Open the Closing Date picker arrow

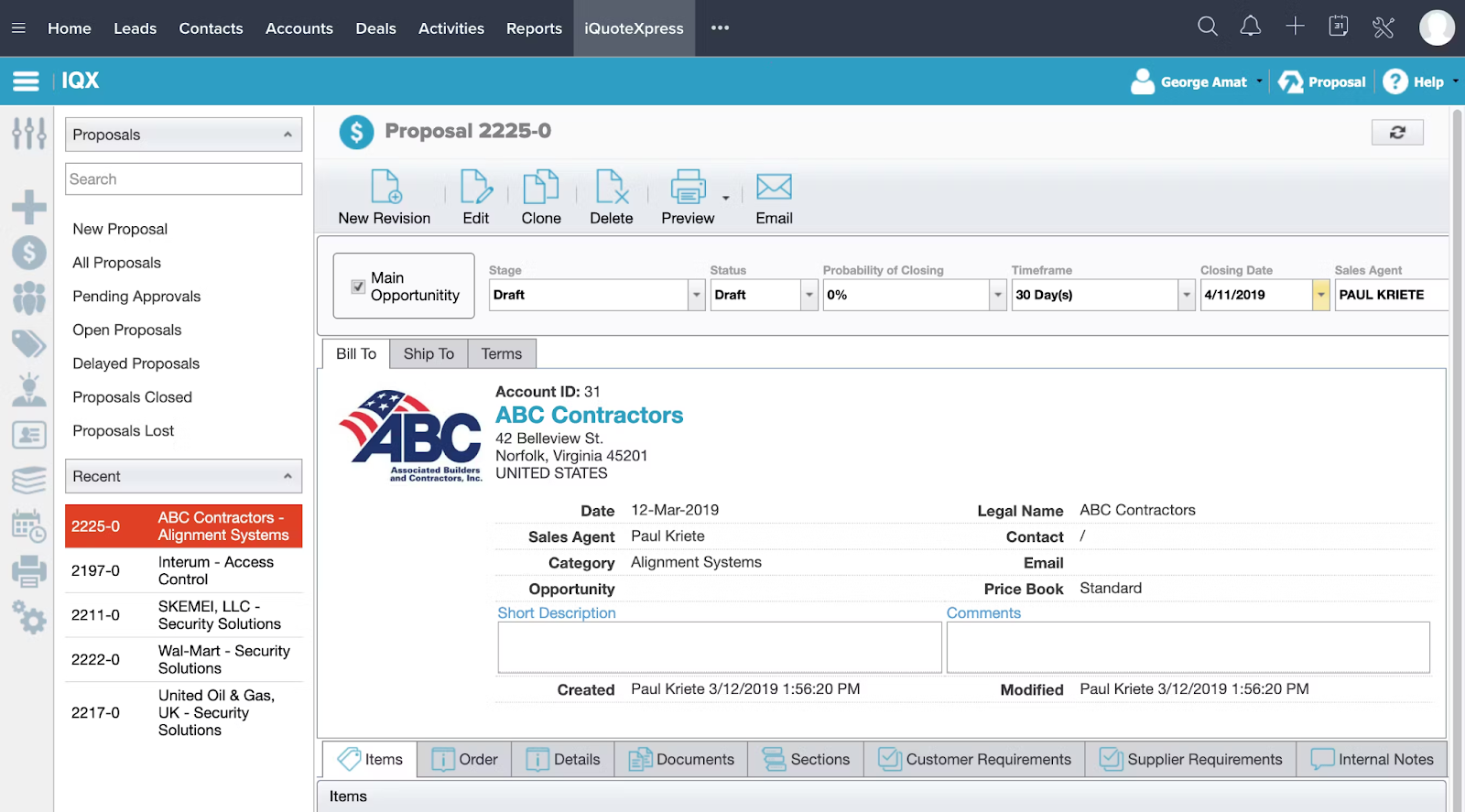1320,295
